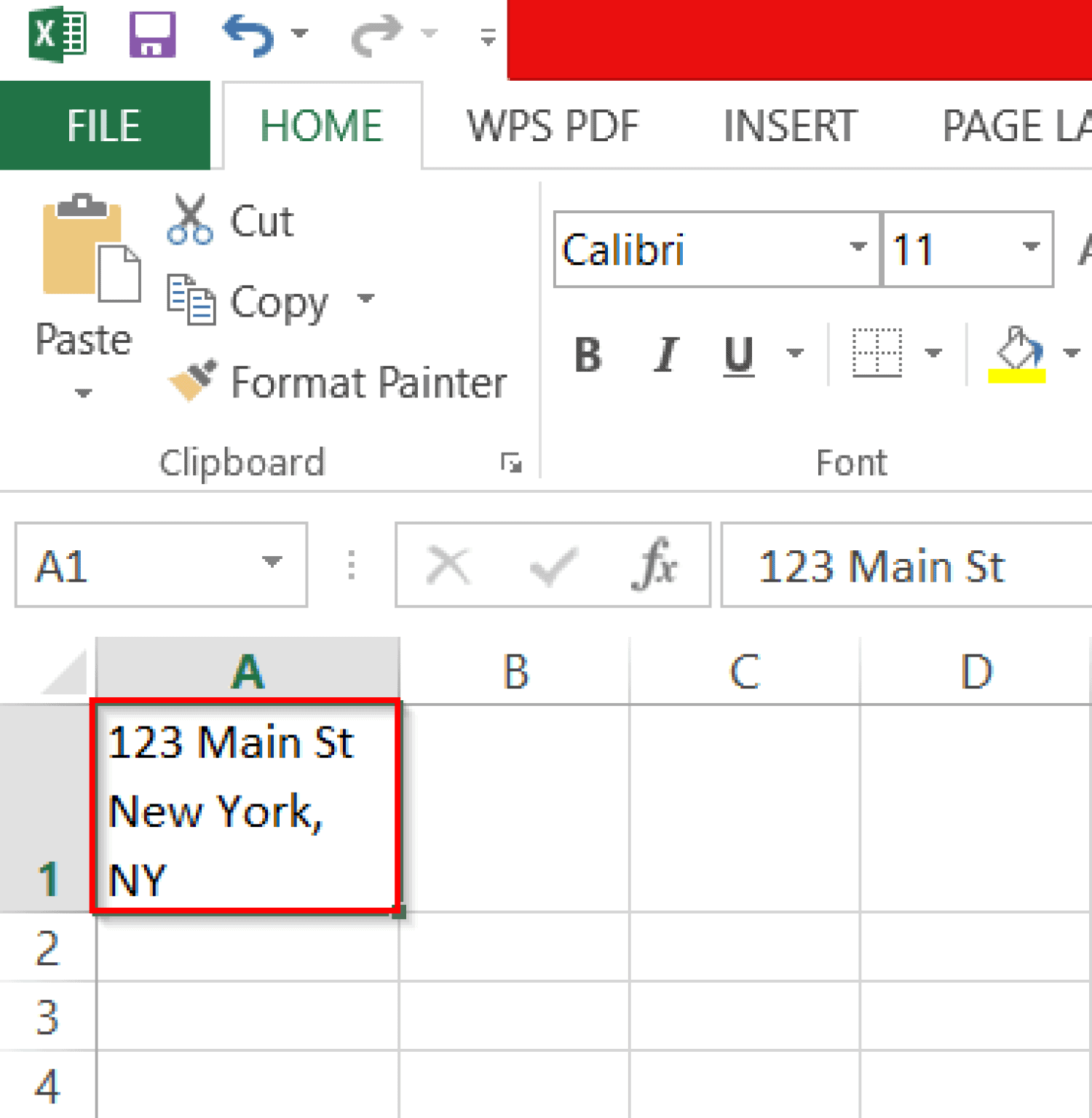
Task: Select column C header
Action: click(745, 670)
